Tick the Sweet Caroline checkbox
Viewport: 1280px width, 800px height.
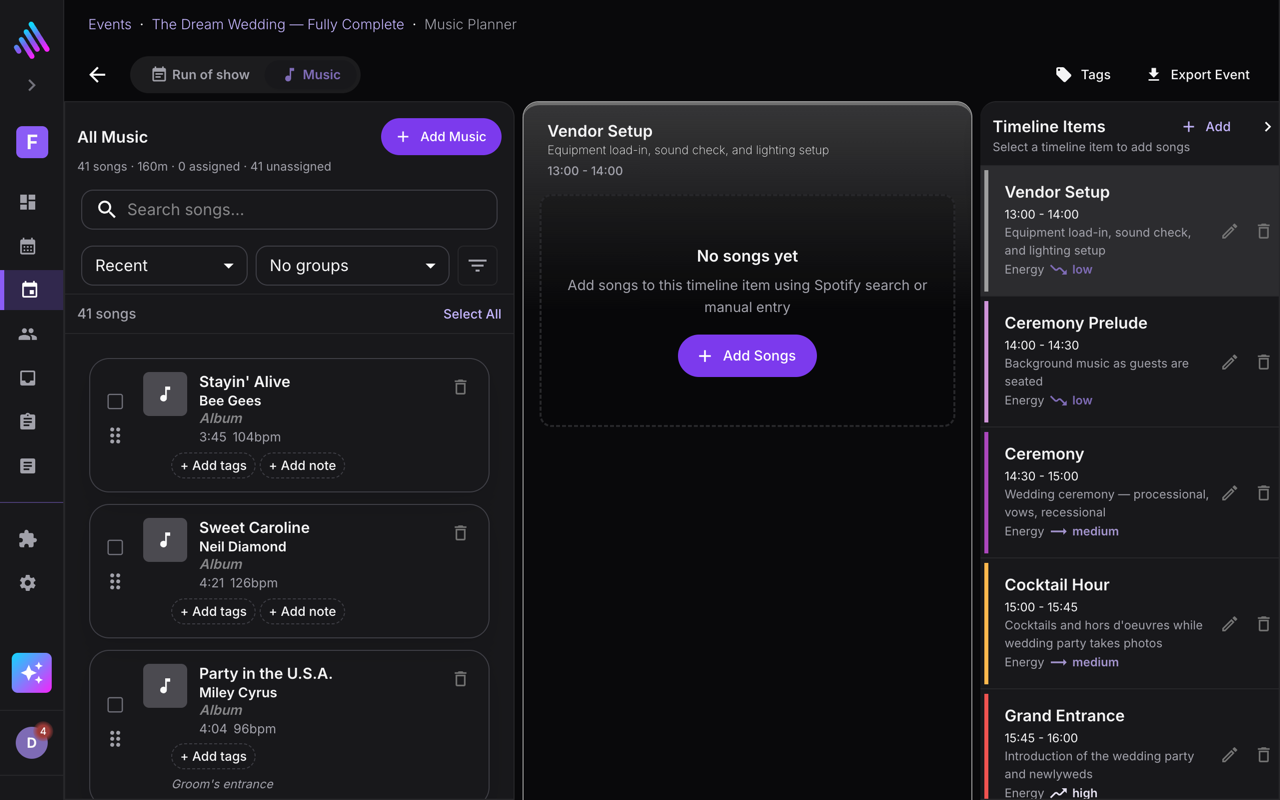(x=115, y=547)
